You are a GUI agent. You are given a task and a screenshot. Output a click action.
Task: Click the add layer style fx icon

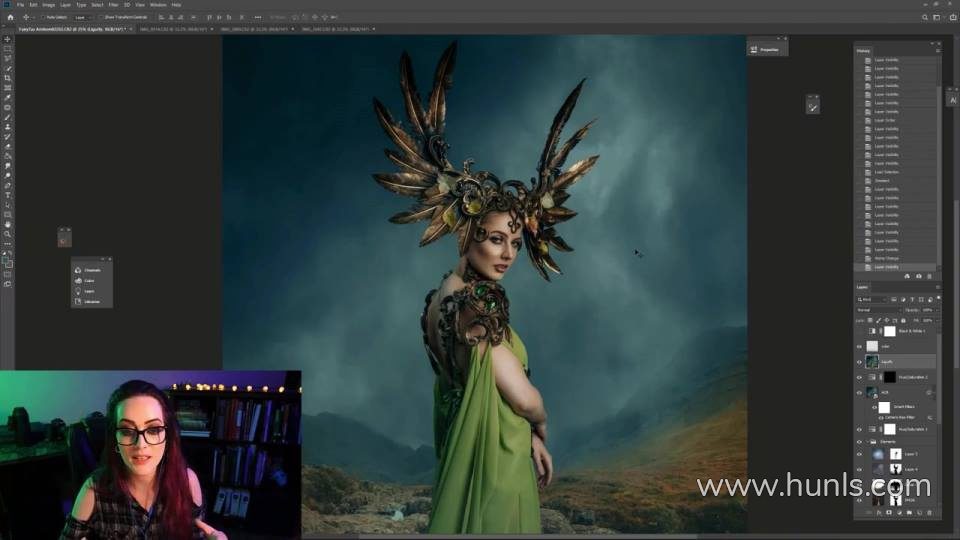click(x=879, y=513)
